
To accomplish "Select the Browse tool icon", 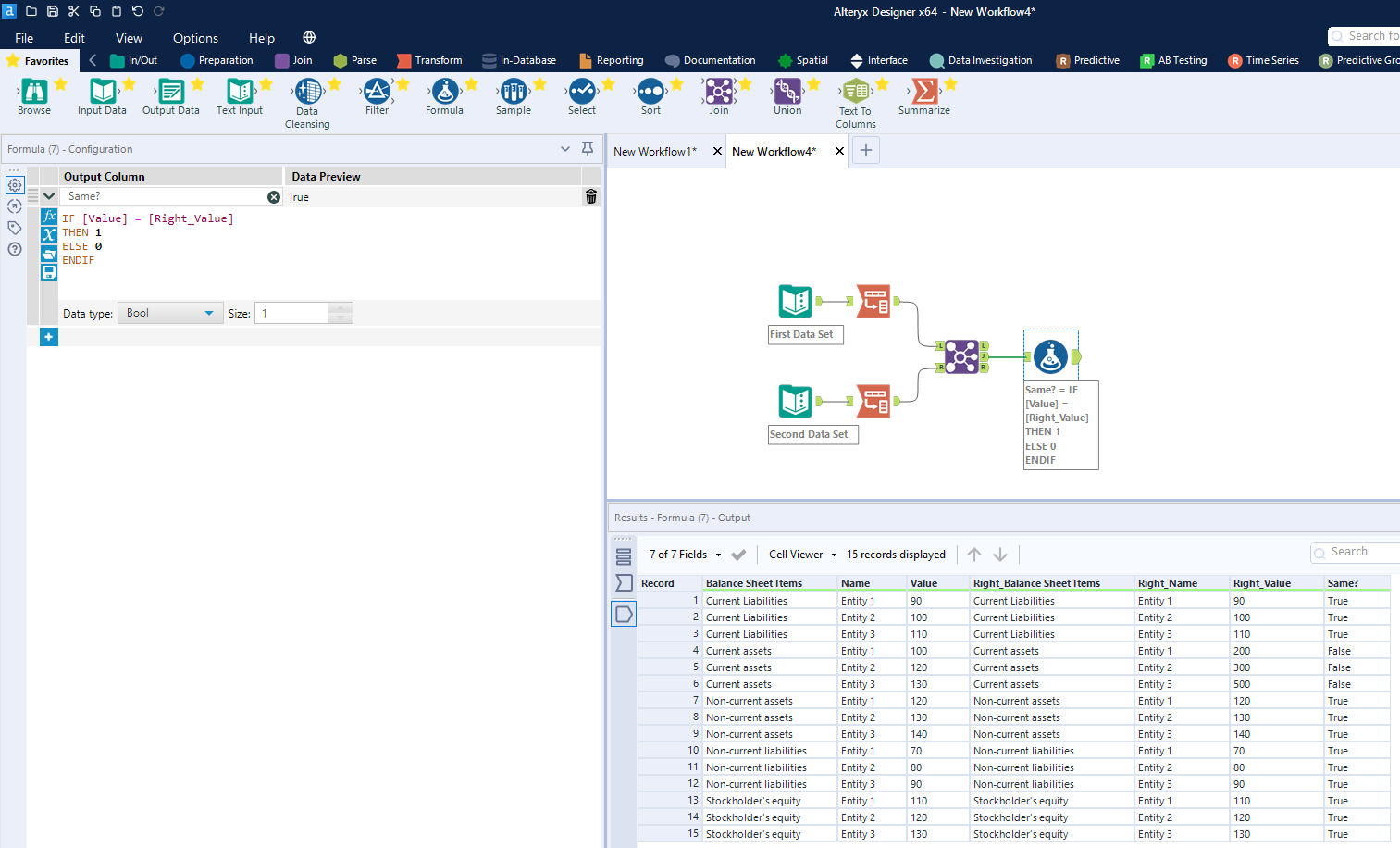I will pyautogui.click(x=34, y=91).
